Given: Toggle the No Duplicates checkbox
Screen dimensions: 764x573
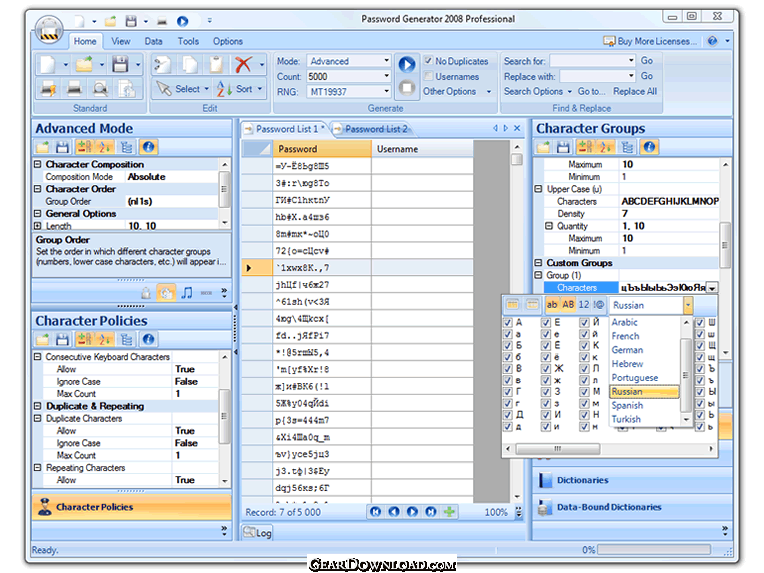Looking at the screenshot, I should click(428, 61).
